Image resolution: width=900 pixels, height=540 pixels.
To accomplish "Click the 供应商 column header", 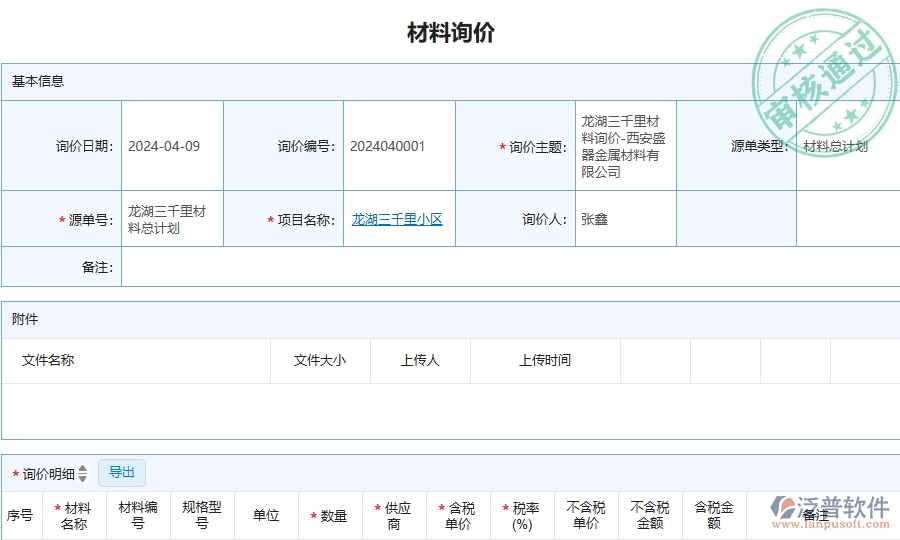I will coord(393,516).
